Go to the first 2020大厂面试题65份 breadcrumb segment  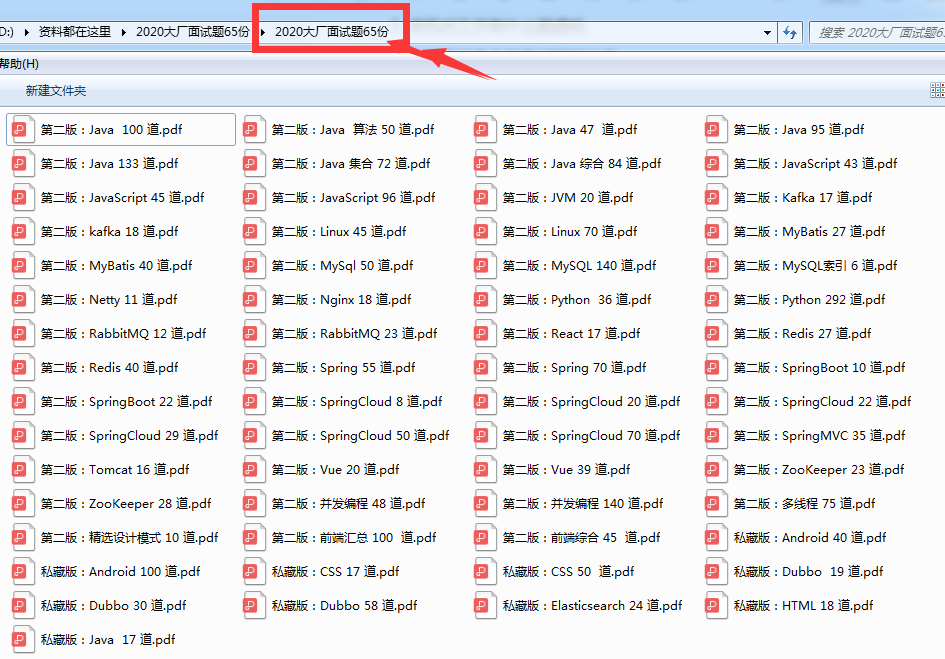pyautogui.click(x=192, y=32)
